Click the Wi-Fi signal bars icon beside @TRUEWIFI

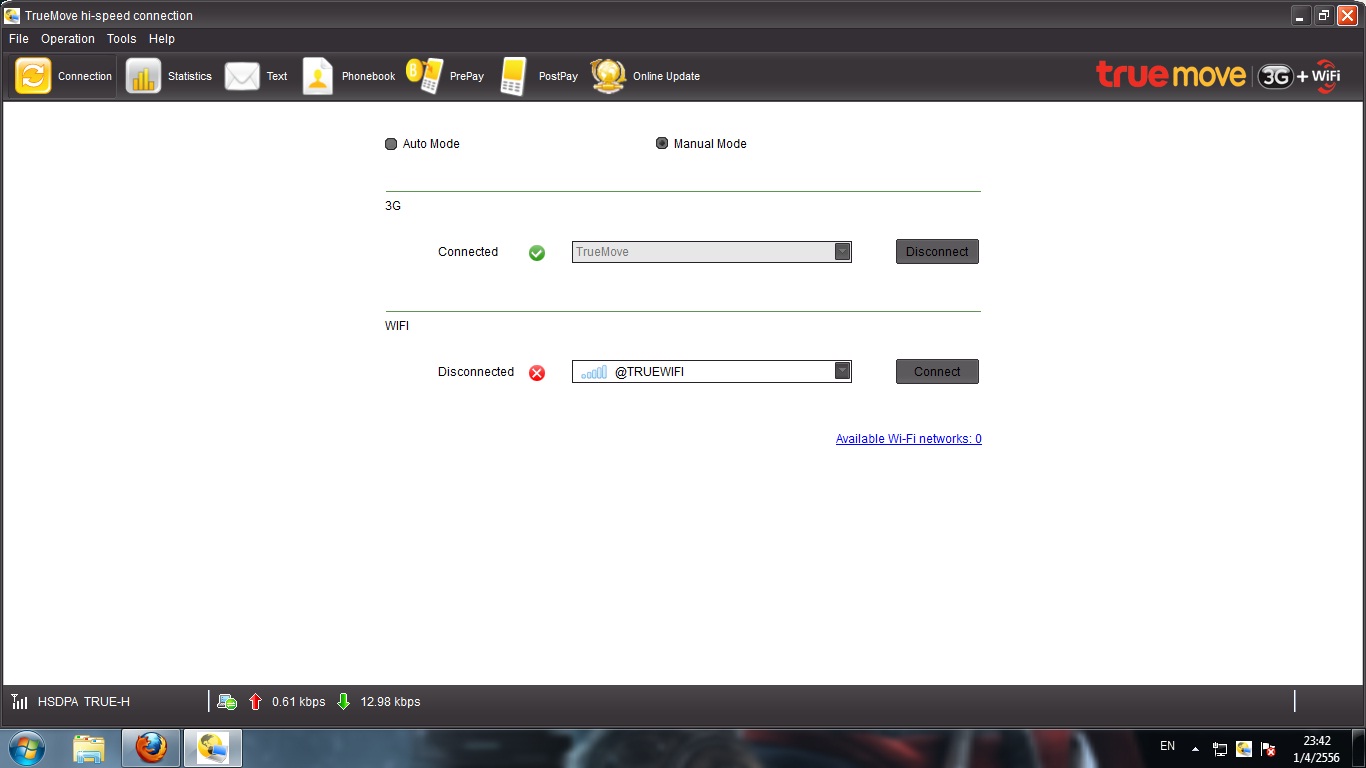[x=594, y=372]
